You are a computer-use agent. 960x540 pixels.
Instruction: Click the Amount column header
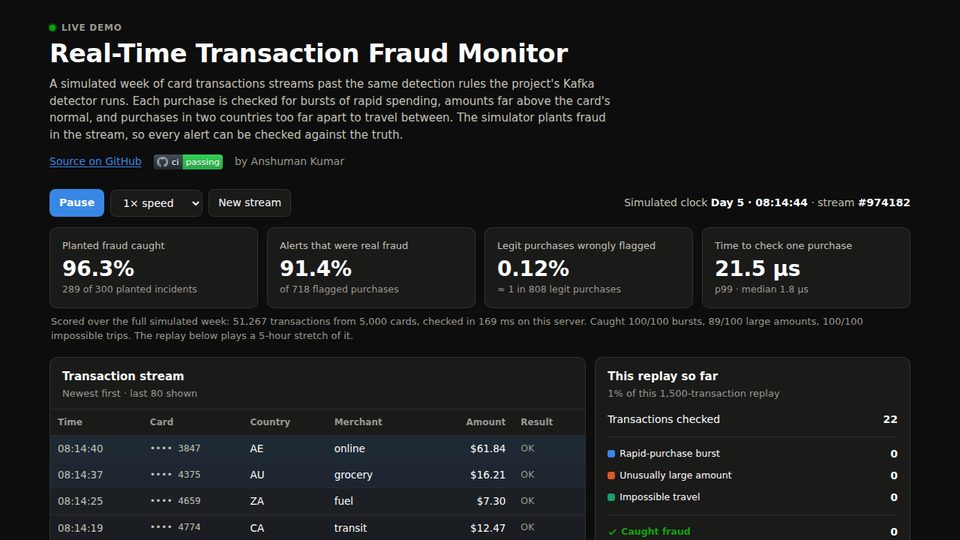click(486, 422)
